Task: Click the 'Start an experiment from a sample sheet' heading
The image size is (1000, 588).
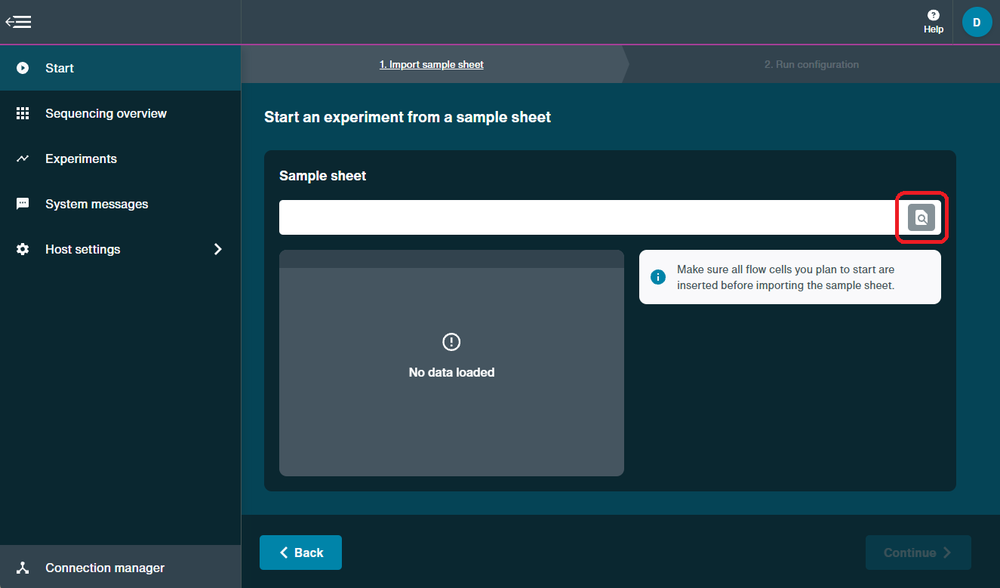Action: [x=408, y=117]
